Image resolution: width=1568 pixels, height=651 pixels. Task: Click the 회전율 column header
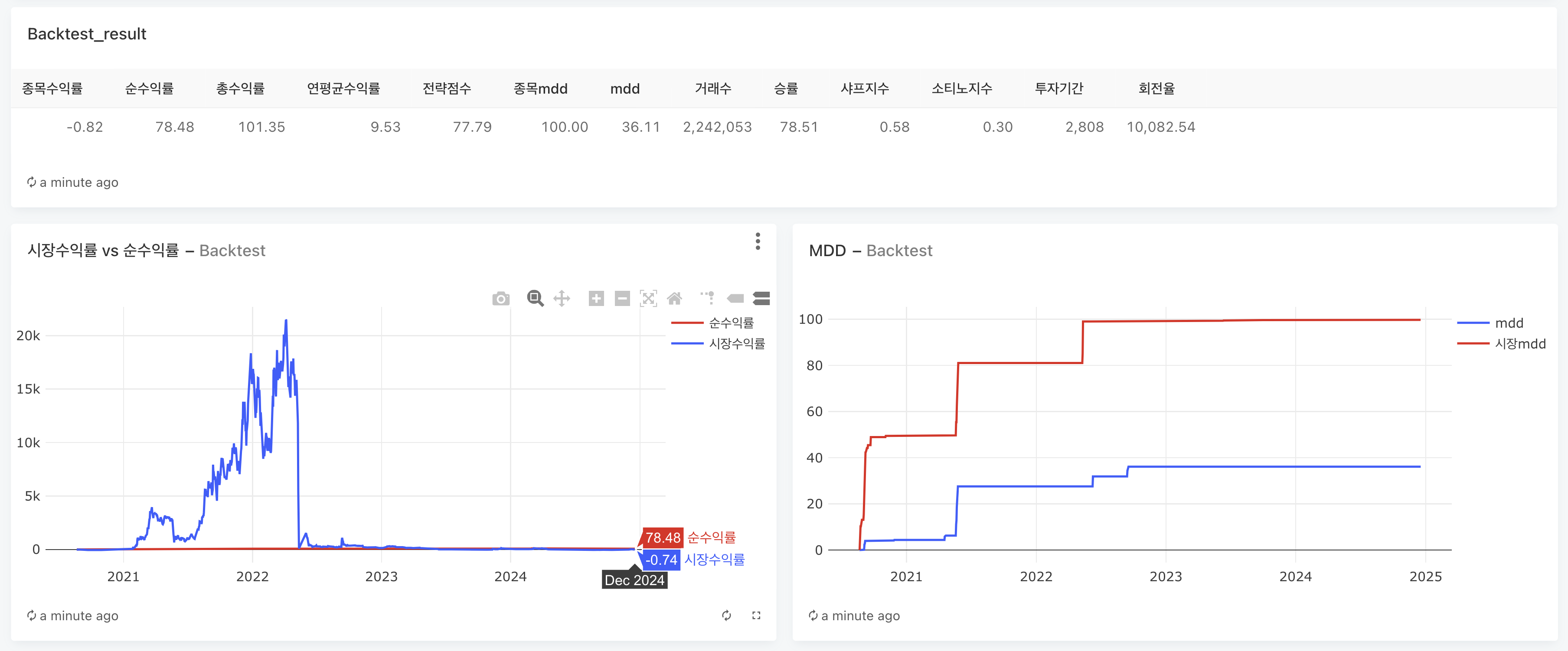tap(1156, 89)
